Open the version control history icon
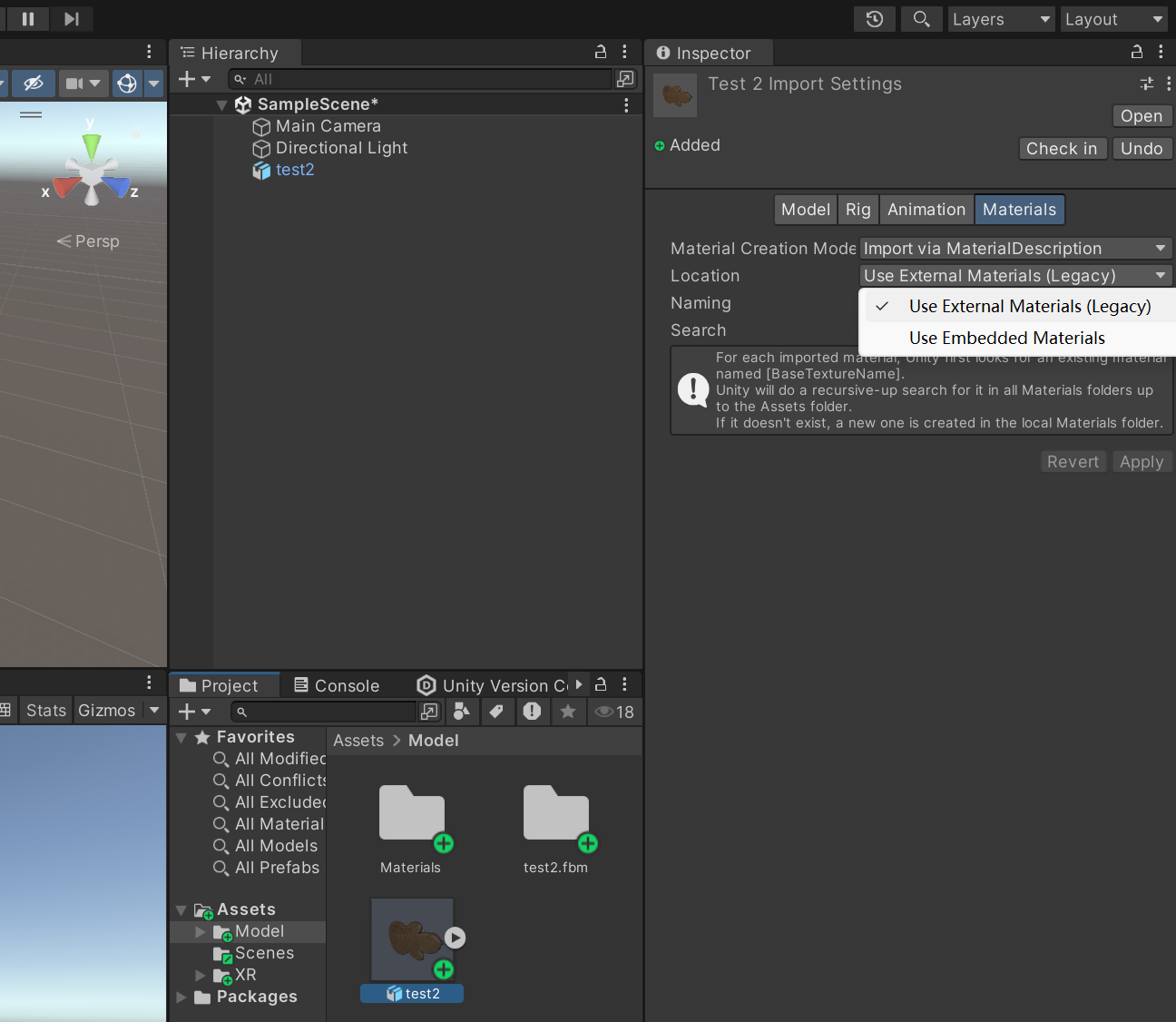Viewport: 1176px width, 1022px height. point(875,19)
